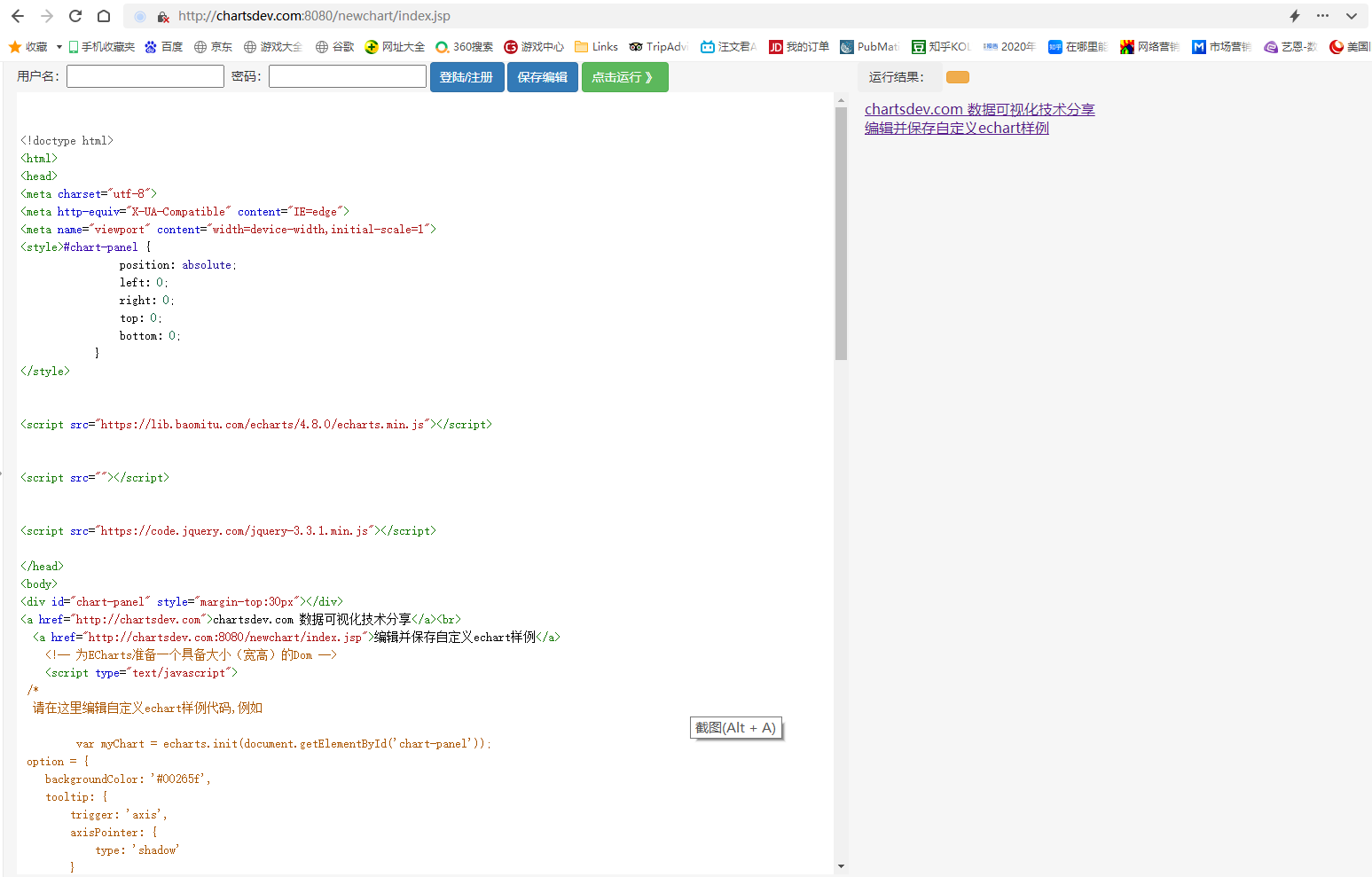This screenshot has height=877, width=1372.
Task: Click the '<!doctype html>' code line
Action: 67,140
